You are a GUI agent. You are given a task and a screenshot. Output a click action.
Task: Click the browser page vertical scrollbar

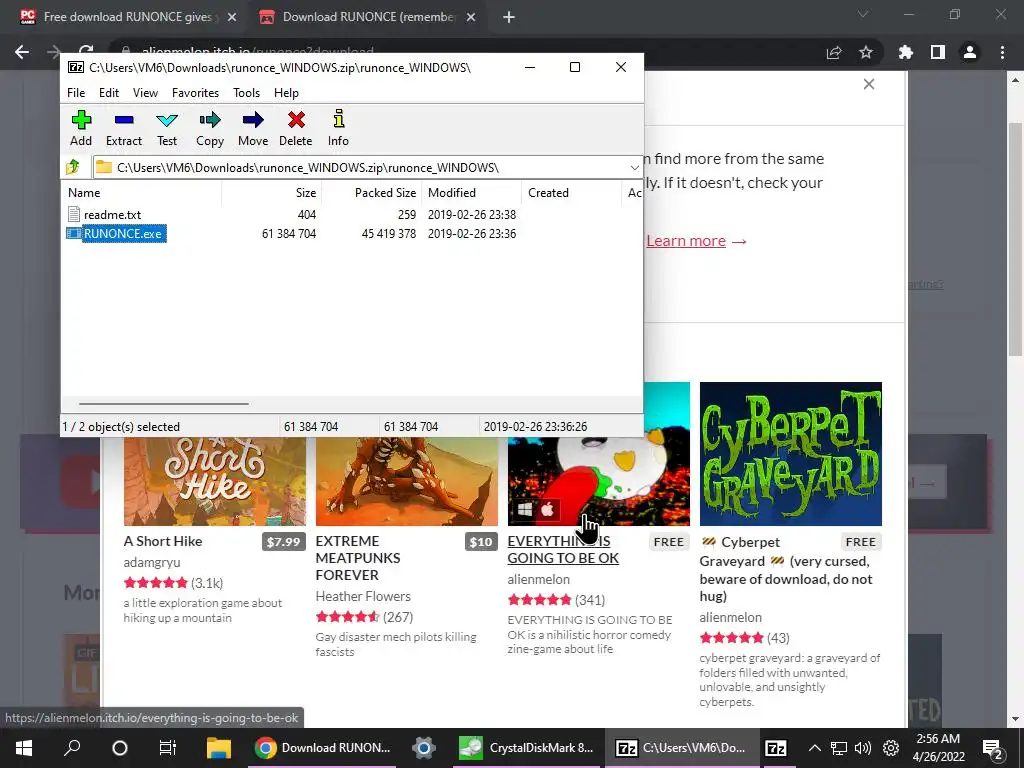(1015, 238)
